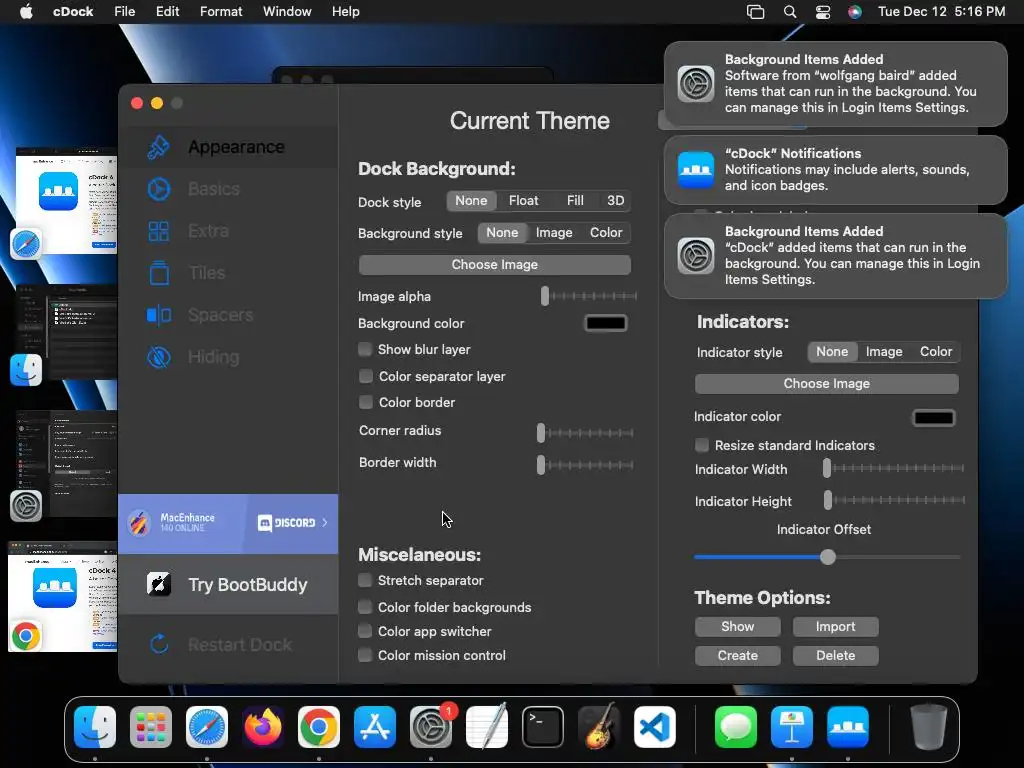Screen dimensions: 1024x768
Task: Set Indicator style to Color
Action: click(x=936, y=351)
